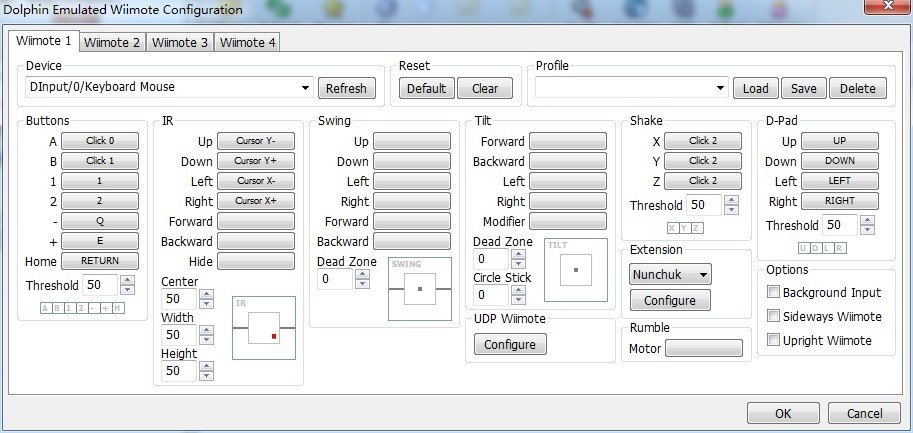Expand the Profile combo box
Screen dimensions: 913x433
(x=720, y=88)
